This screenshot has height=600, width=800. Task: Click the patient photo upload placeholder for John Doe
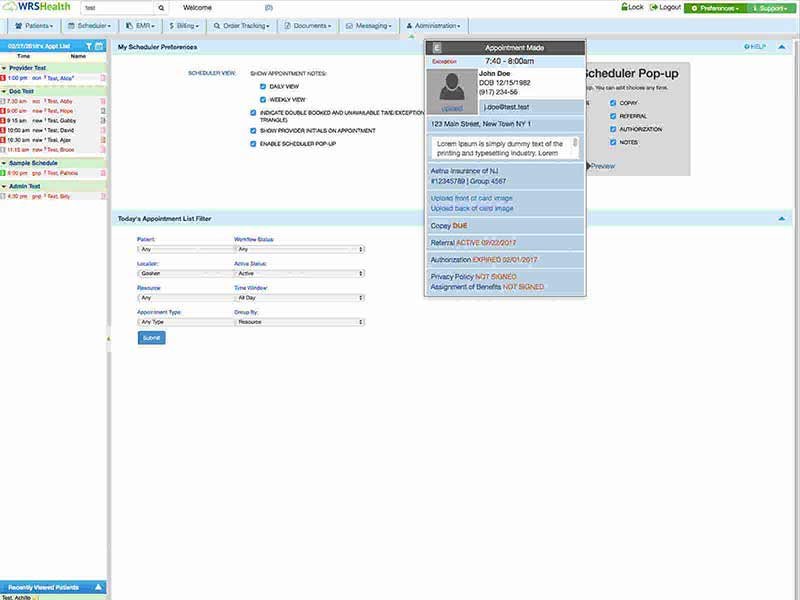(452, 92)
